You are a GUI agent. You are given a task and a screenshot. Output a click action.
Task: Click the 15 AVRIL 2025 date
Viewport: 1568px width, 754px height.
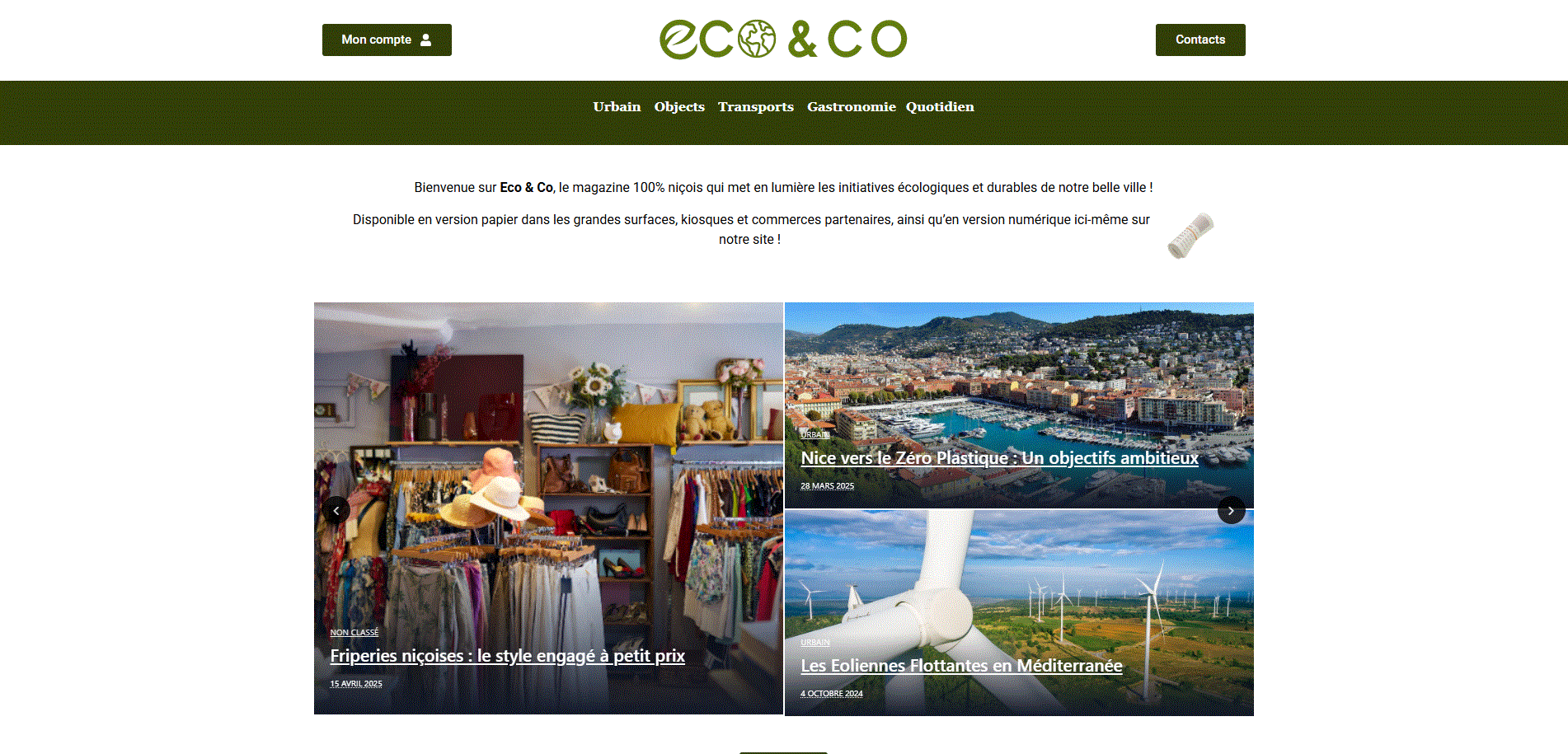point(356,684)
